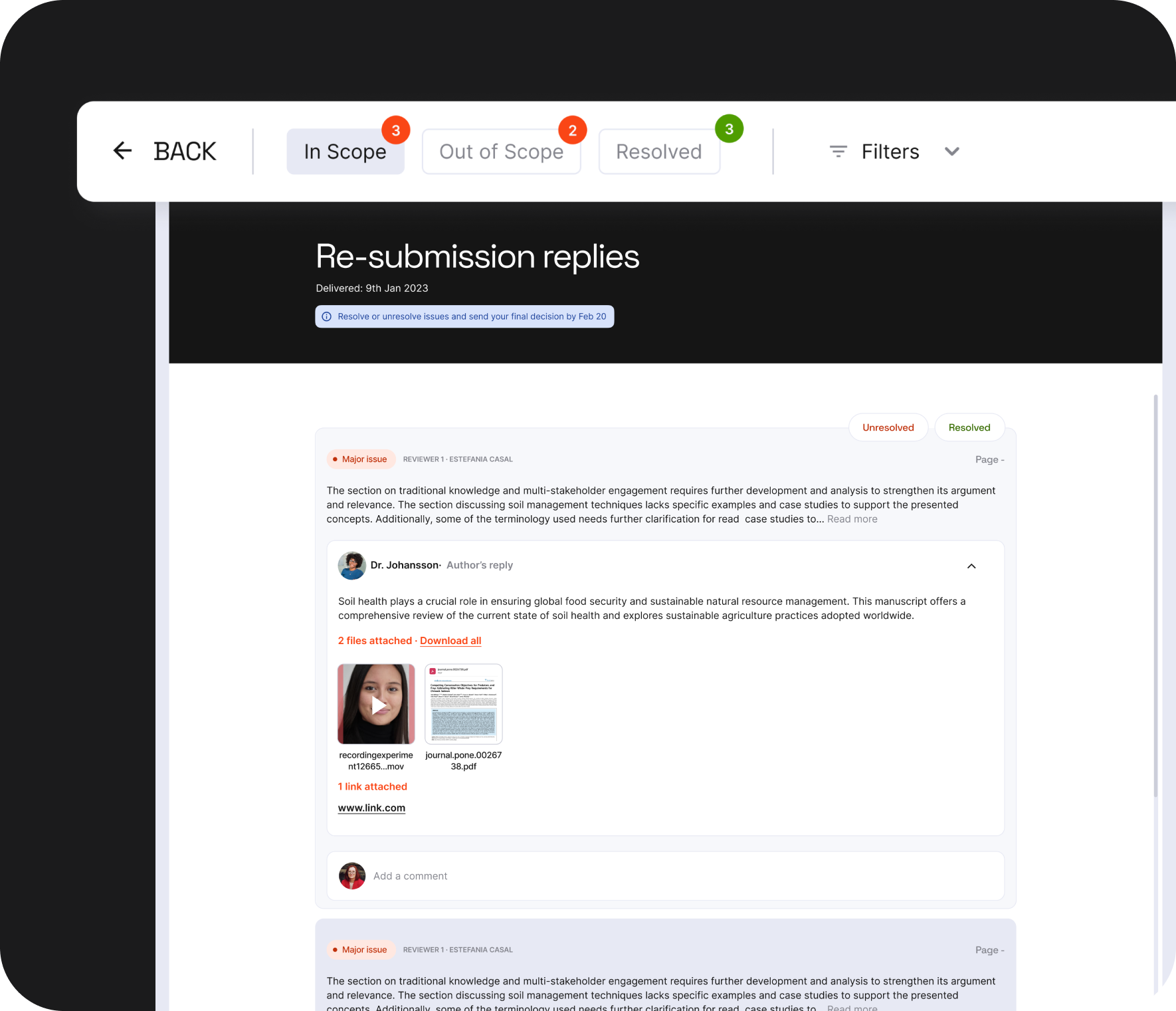Screen dimensions: 1176x1011
Task: Click second card's Reviewer 1 Estefania Casal label
Action: (458, 950)
